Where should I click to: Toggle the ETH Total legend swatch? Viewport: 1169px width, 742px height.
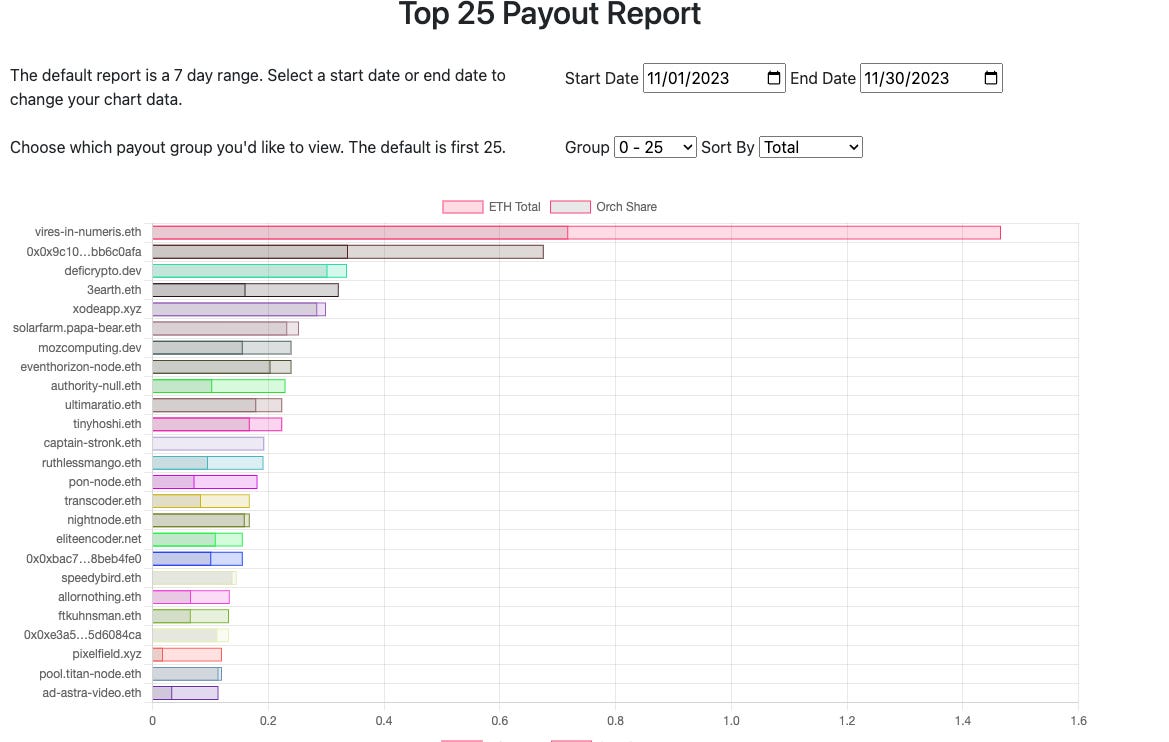click(x=462, y=207)
